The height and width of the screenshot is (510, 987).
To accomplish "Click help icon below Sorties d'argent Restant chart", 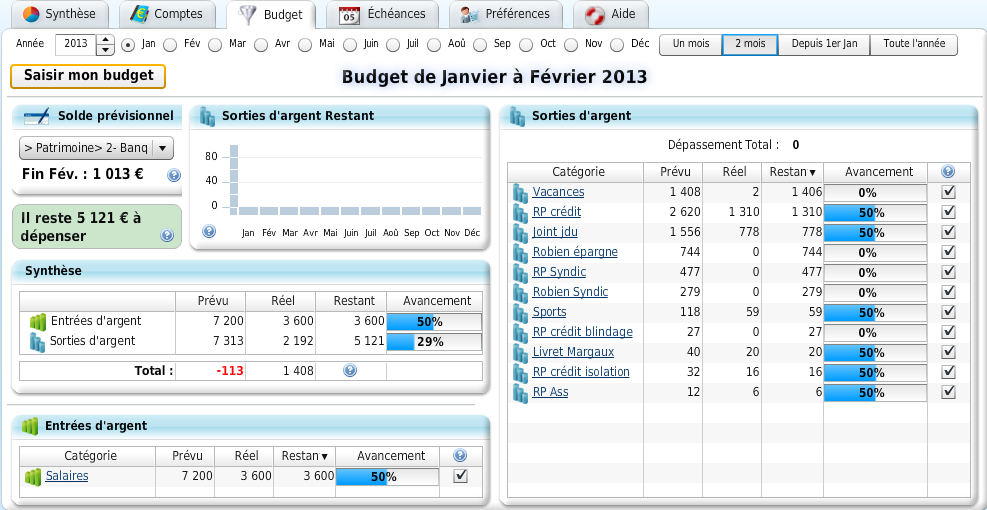I will coord(209,231).
